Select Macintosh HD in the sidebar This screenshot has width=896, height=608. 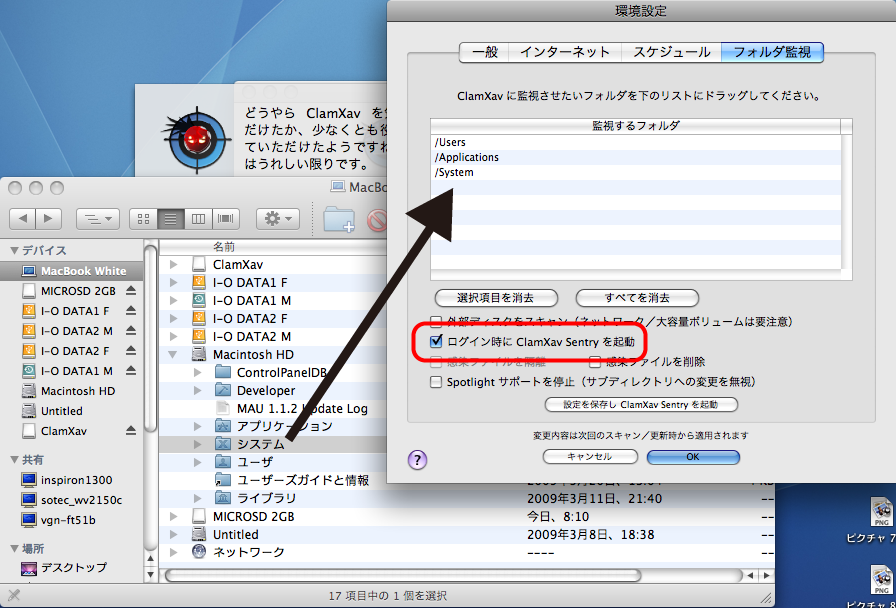tap(71, 391)
